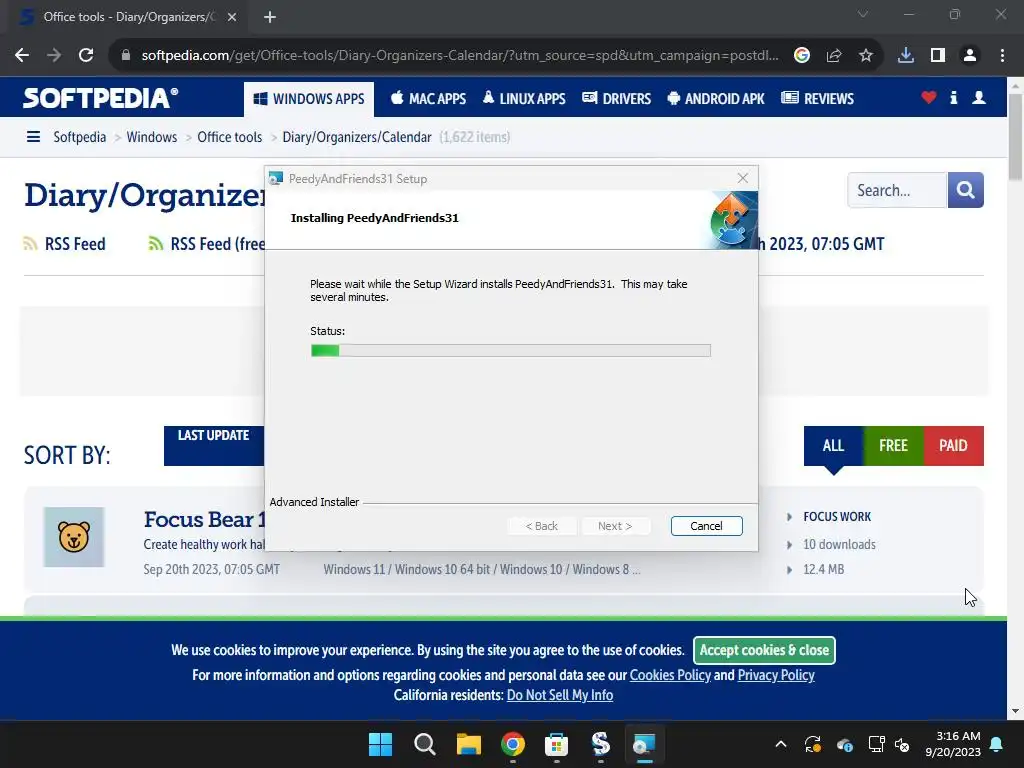
Task: Accept cookies & close
Action: point(764,650)
